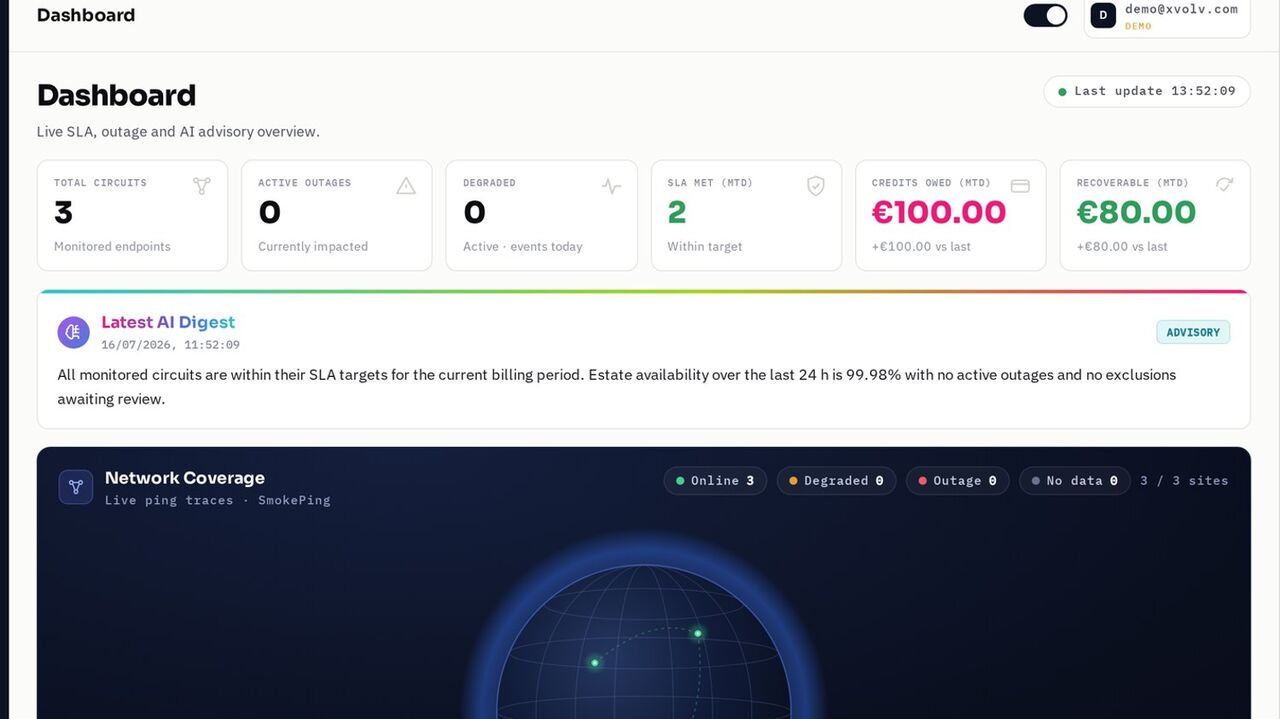This screenshot has width=1280, height=719.
Task: Click the SLA Met value 2
Action: pos(677,212)
